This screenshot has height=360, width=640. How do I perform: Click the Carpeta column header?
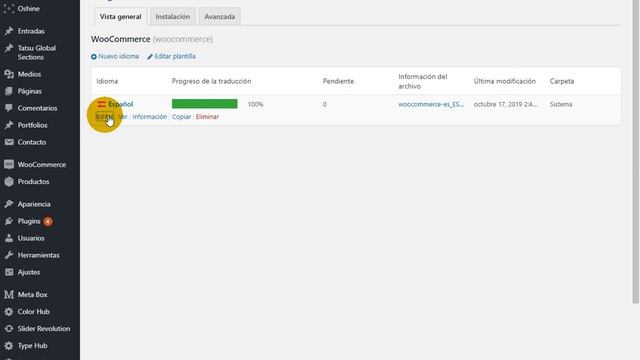point(562,81)
